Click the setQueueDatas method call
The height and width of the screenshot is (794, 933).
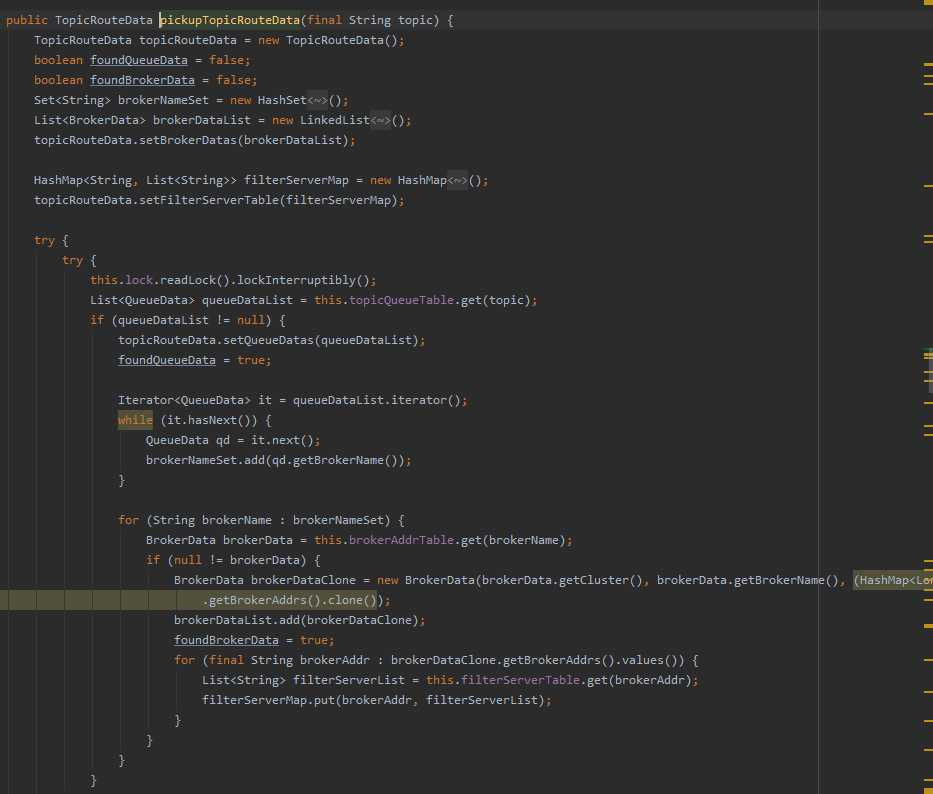[x=268, y=340]
